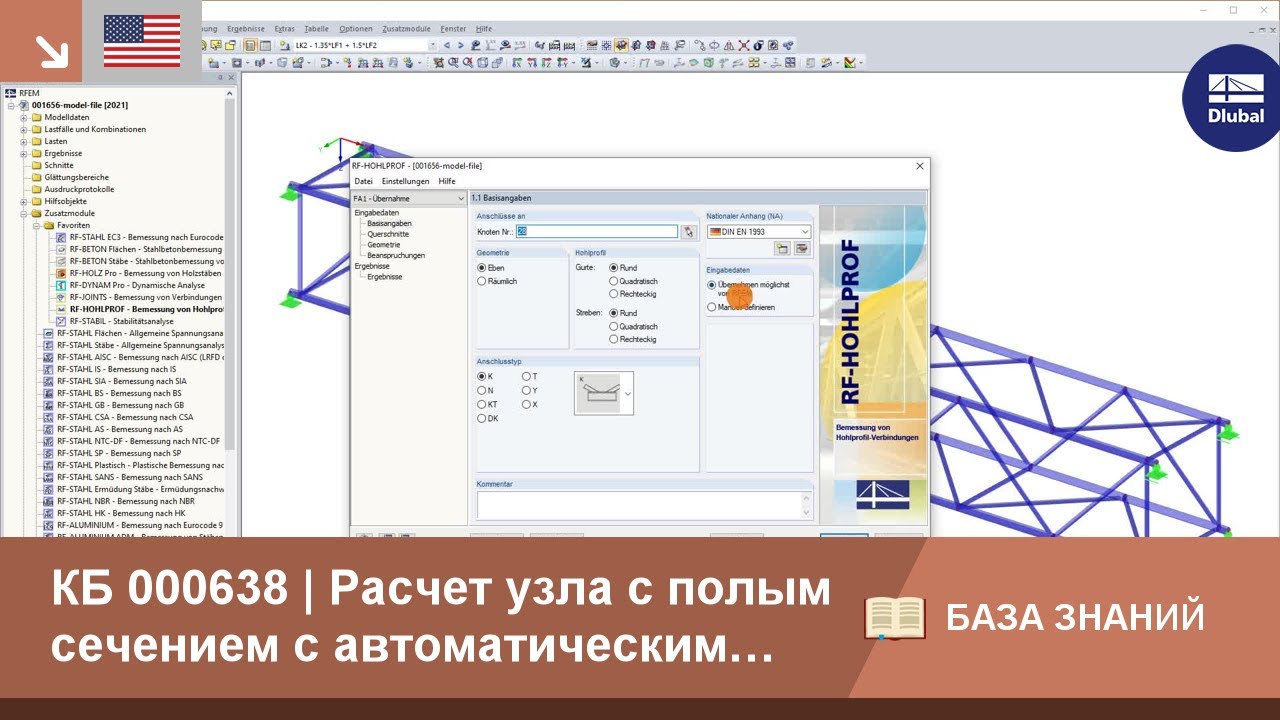Click the RF-ALUMINIUM Eurocode 9 module icon
Image resolution: width=1280 pixels, height=720 pixels.
48,525
